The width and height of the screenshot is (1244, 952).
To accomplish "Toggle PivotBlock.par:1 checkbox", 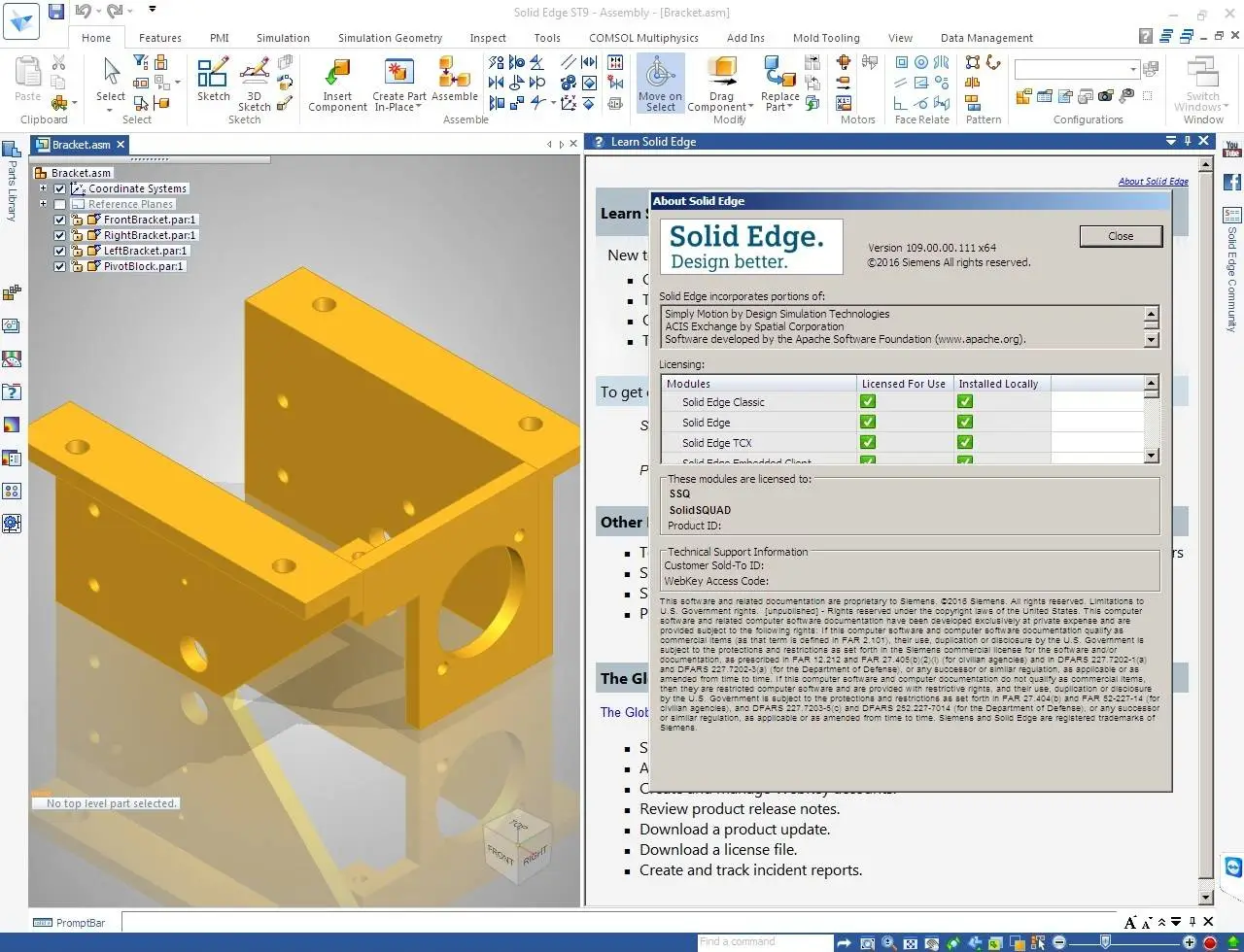I will 60,266.
